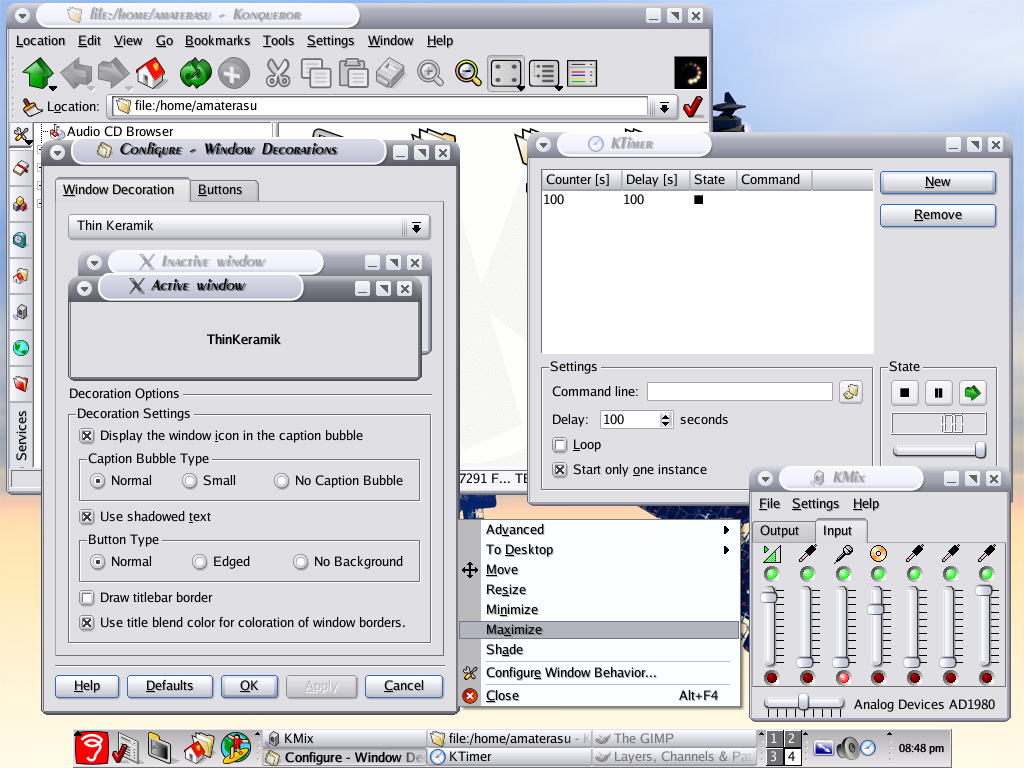Image resolution: width=1024 pixels, height=768 pixels.
Task: Zoom in with the magnifier plus icon
Action: (x=430, y=72)
